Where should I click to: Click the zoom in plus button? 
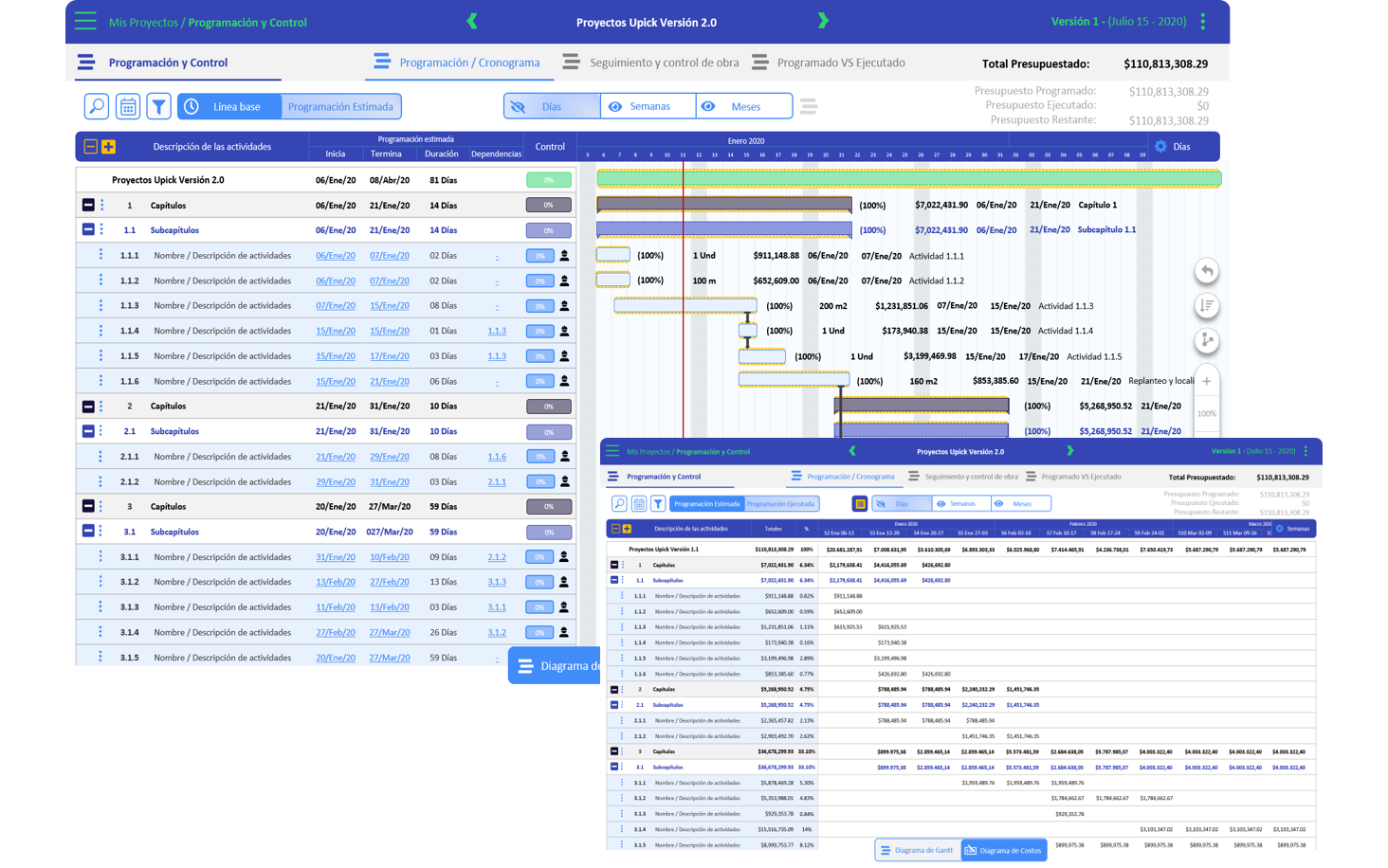(x=1207, y=381)
